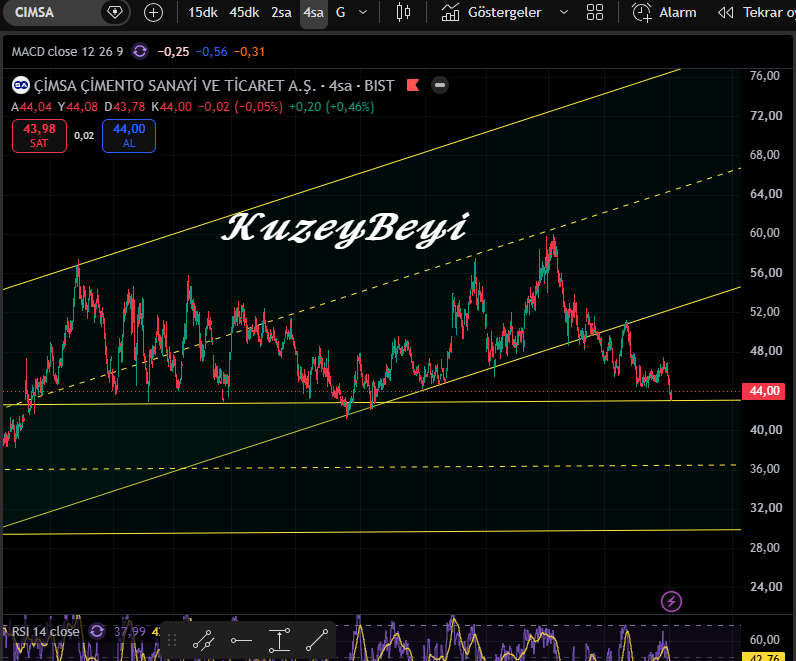Click the blue MACD value −0,56

(212, 51)
